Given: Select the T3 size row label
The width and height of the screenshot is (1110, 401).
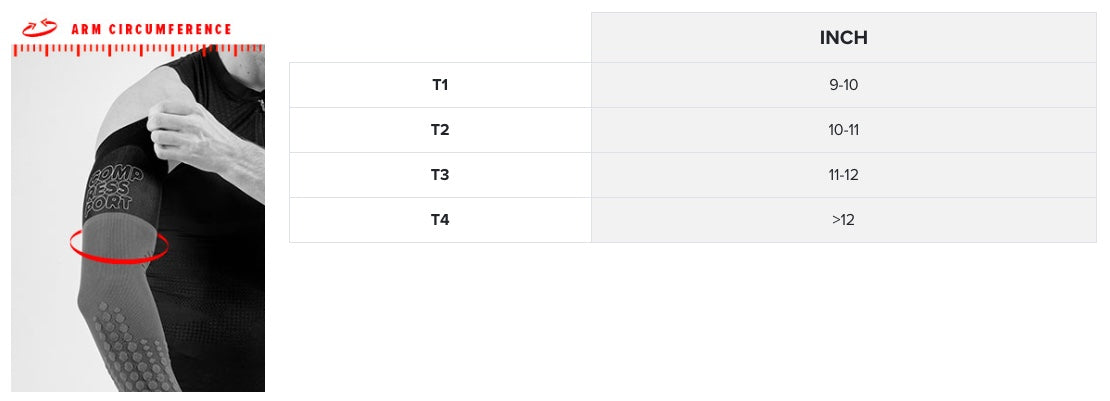Looking at the screenshot, I should 440,175.
